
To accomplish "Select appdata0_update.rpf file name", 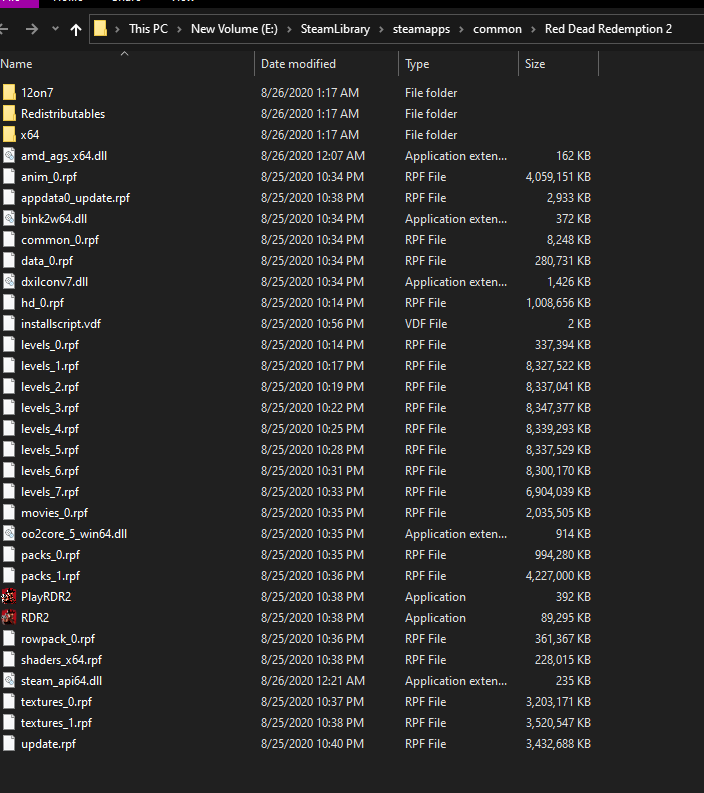I will point(75,198).
